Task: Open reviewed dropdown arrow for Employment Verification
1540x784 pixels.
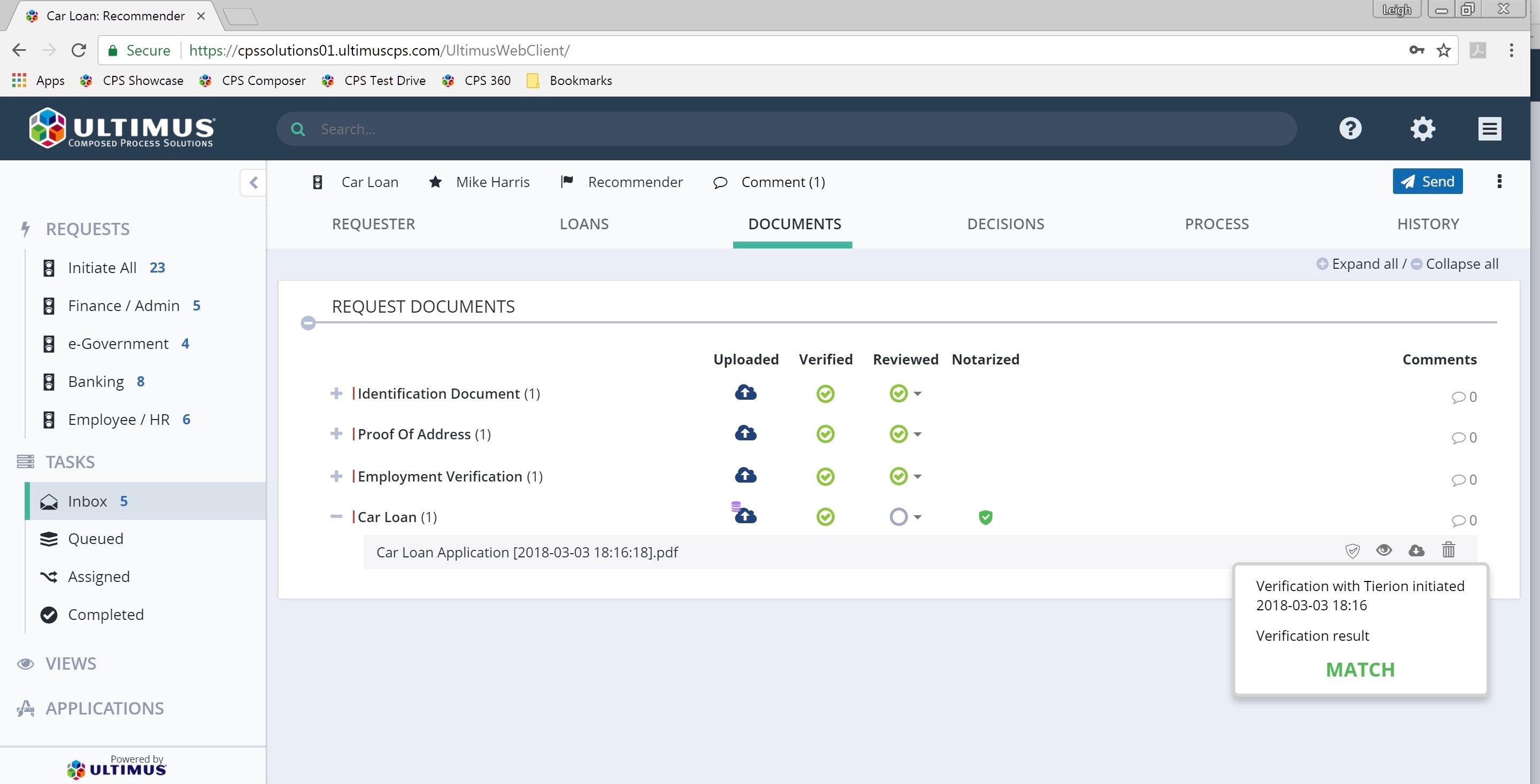Action: (917, 477)
